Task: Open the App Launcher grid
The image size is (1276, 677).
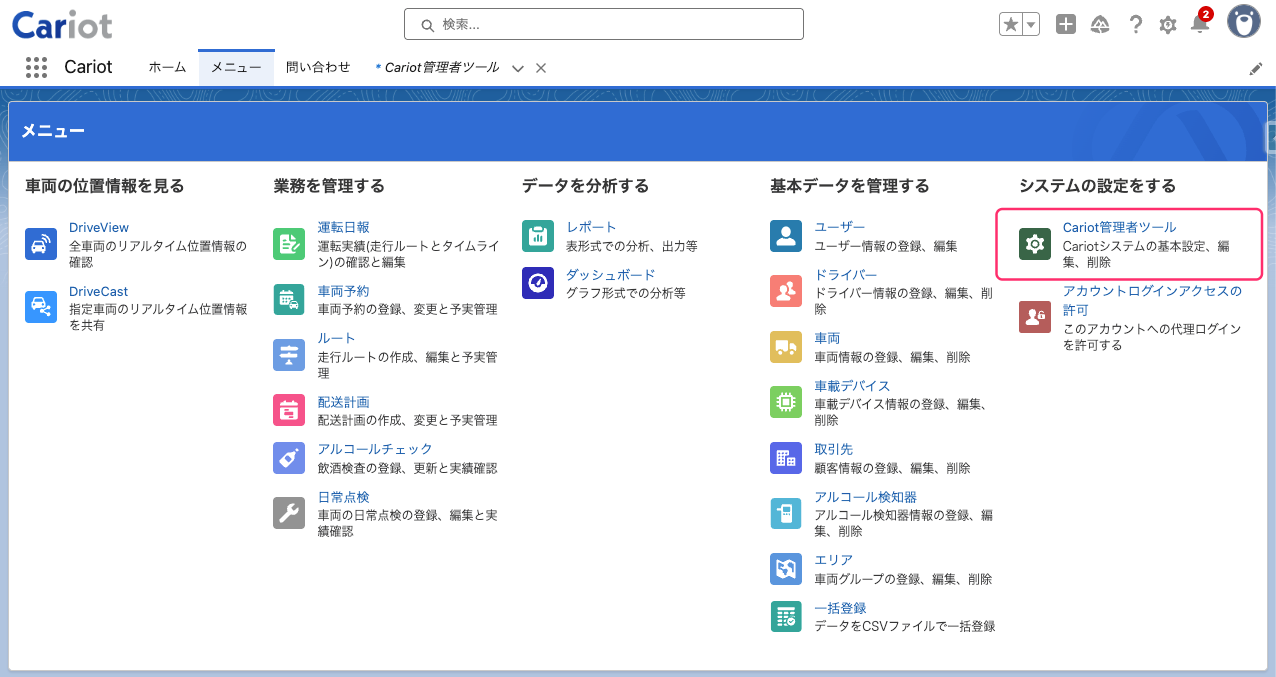Action: coord(37,67)
